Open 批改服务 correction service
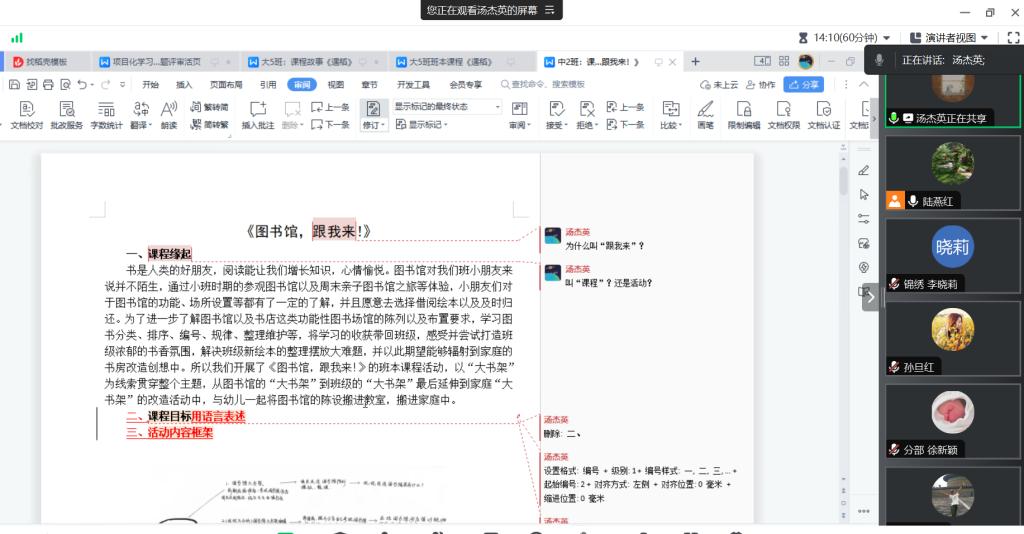 click(x=67, y=115)
